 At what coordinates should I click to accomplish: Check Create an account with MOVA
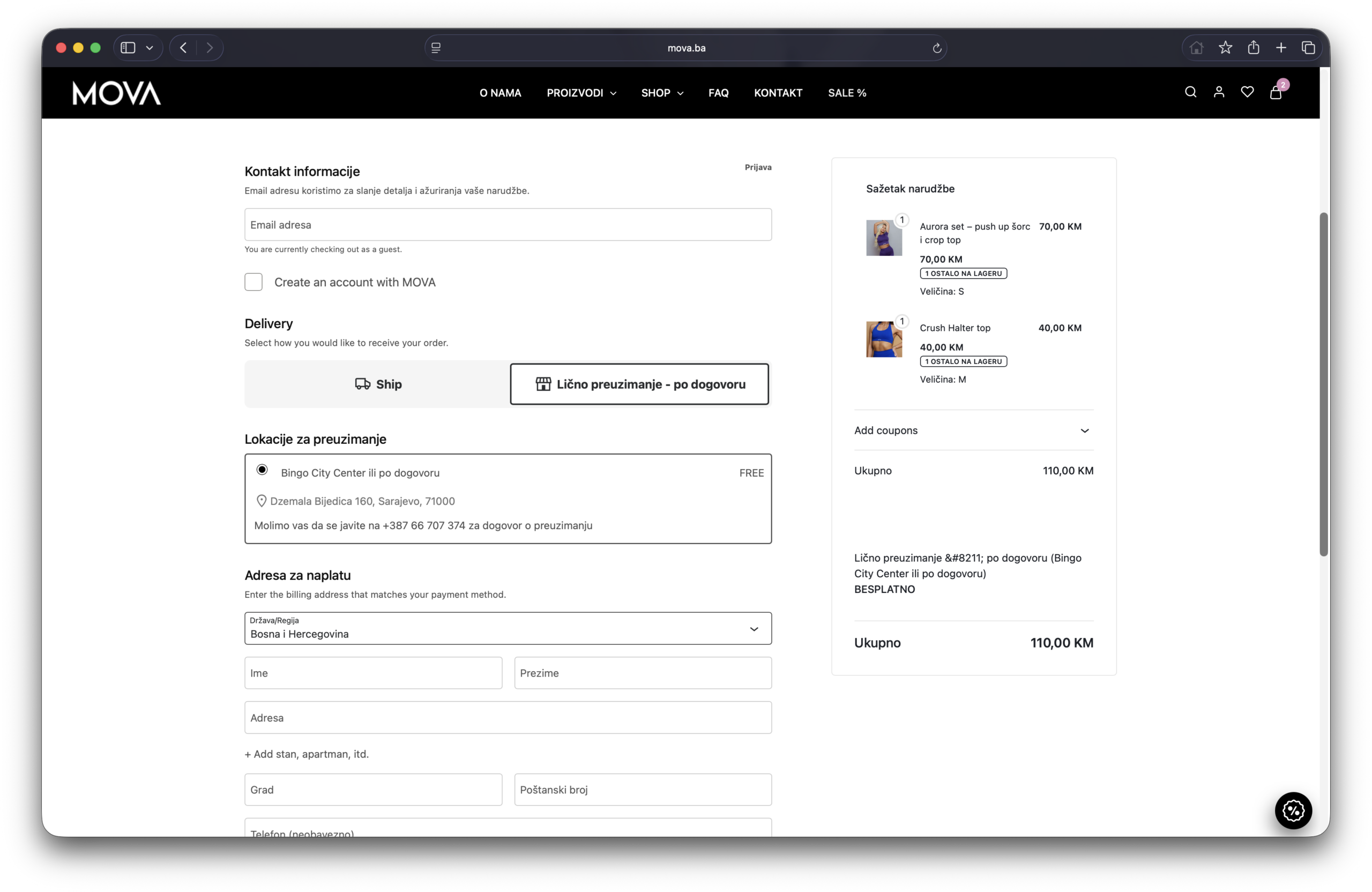coord(253,282)
